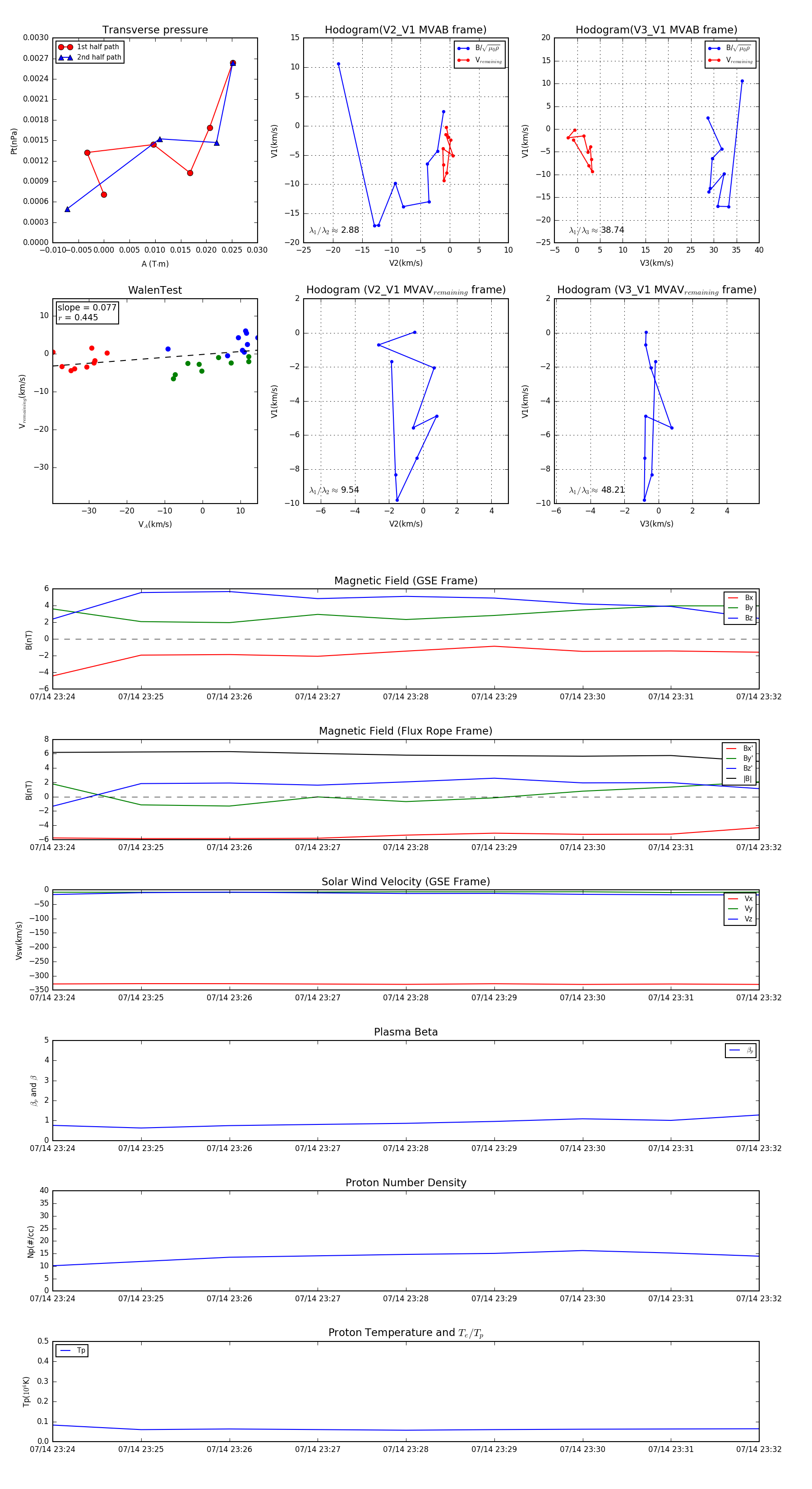Click the 'Vy' legend entry in velocity plot
This screenshot has width=812, height=1489.
pyautogui.click(x=740, y=909)
